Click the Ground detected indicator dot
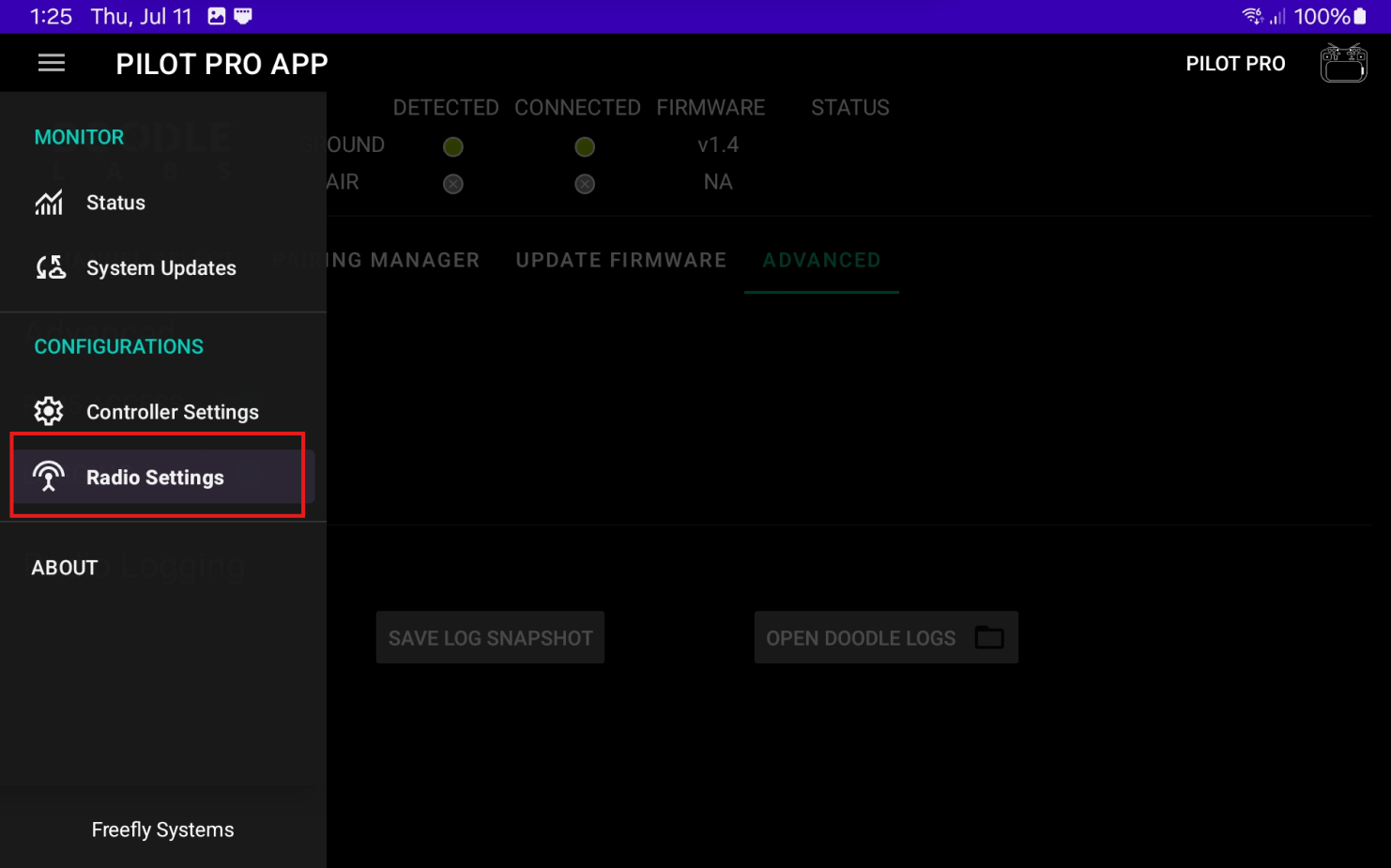 [x=453, y=146]
